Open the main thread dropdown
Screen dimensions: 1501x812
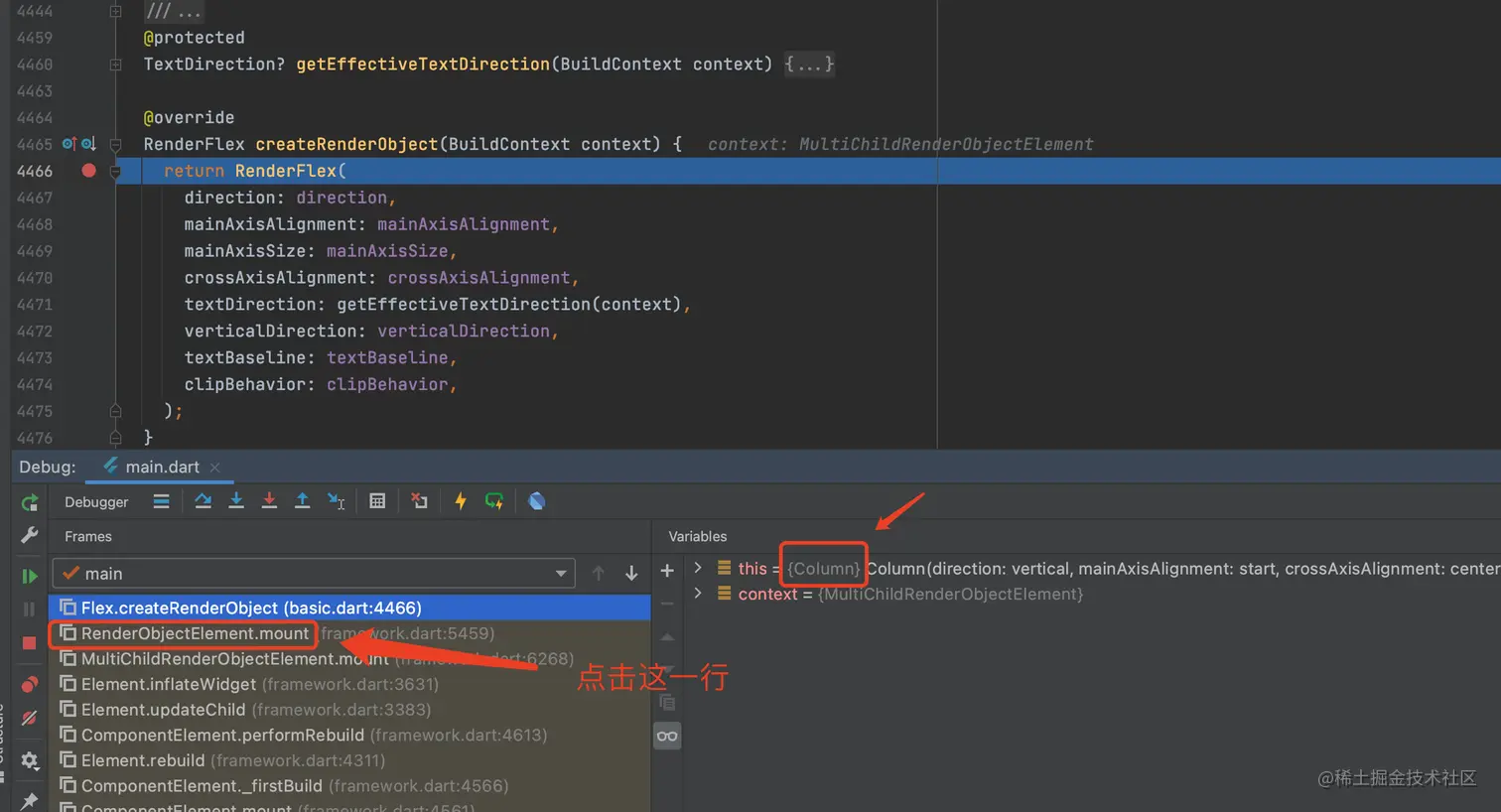[x=314, y=574]
